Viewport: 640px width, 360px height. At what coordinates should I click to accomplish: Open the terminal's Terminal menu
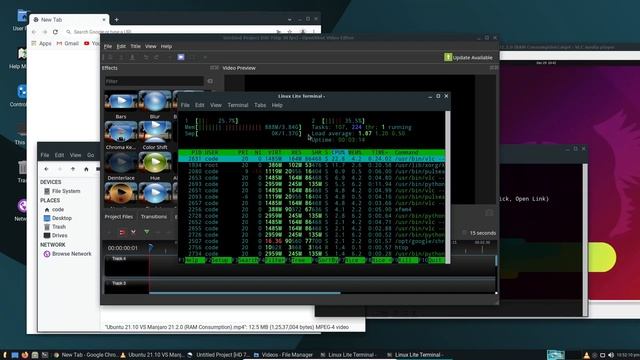[x=238, y=105]
